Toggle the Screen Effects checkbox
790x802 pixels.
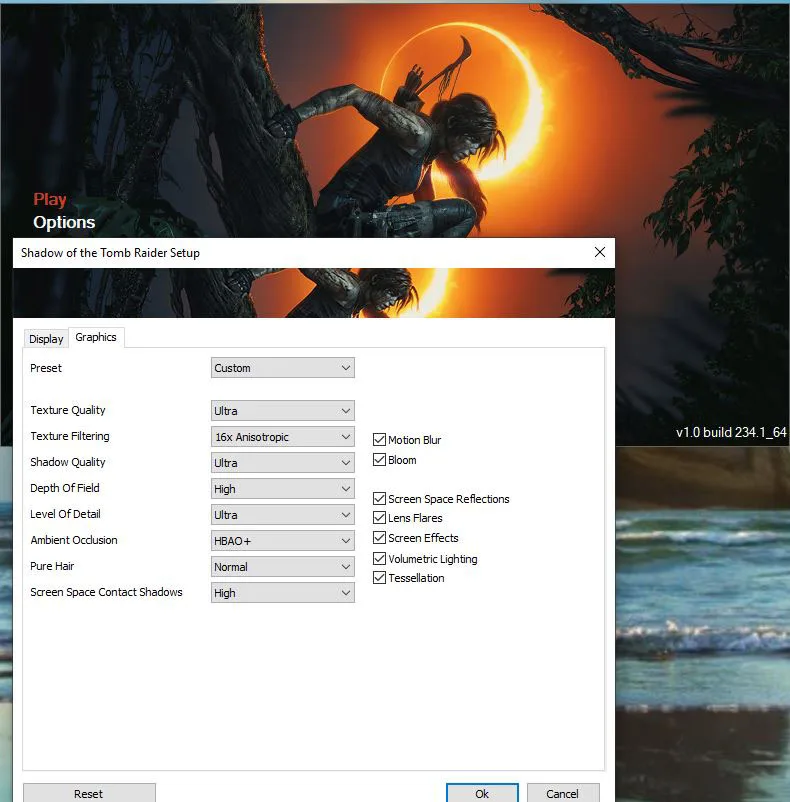[379, 538]
